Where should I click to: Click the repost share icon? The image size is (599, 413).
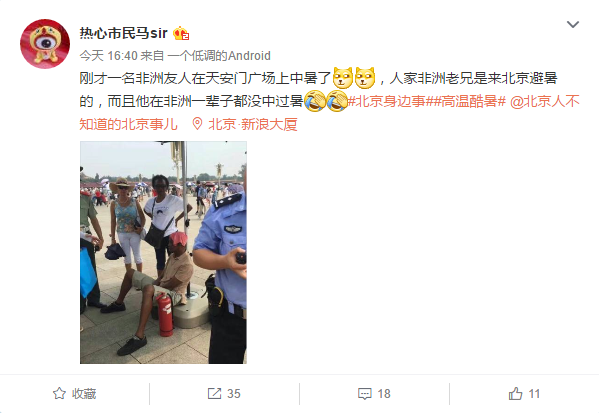click(214, 394)
